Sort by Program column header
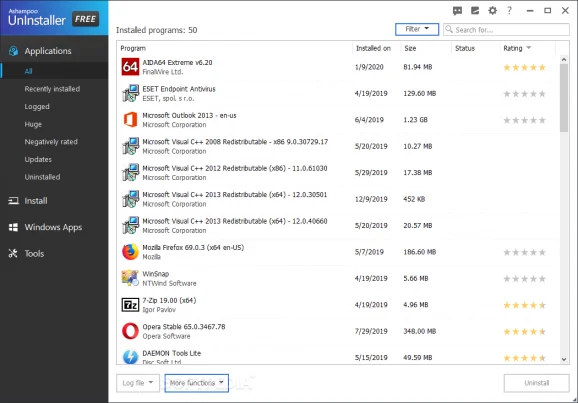Viewport: 578px width, 403px height. pyautogui.click(x=133, y=48)
